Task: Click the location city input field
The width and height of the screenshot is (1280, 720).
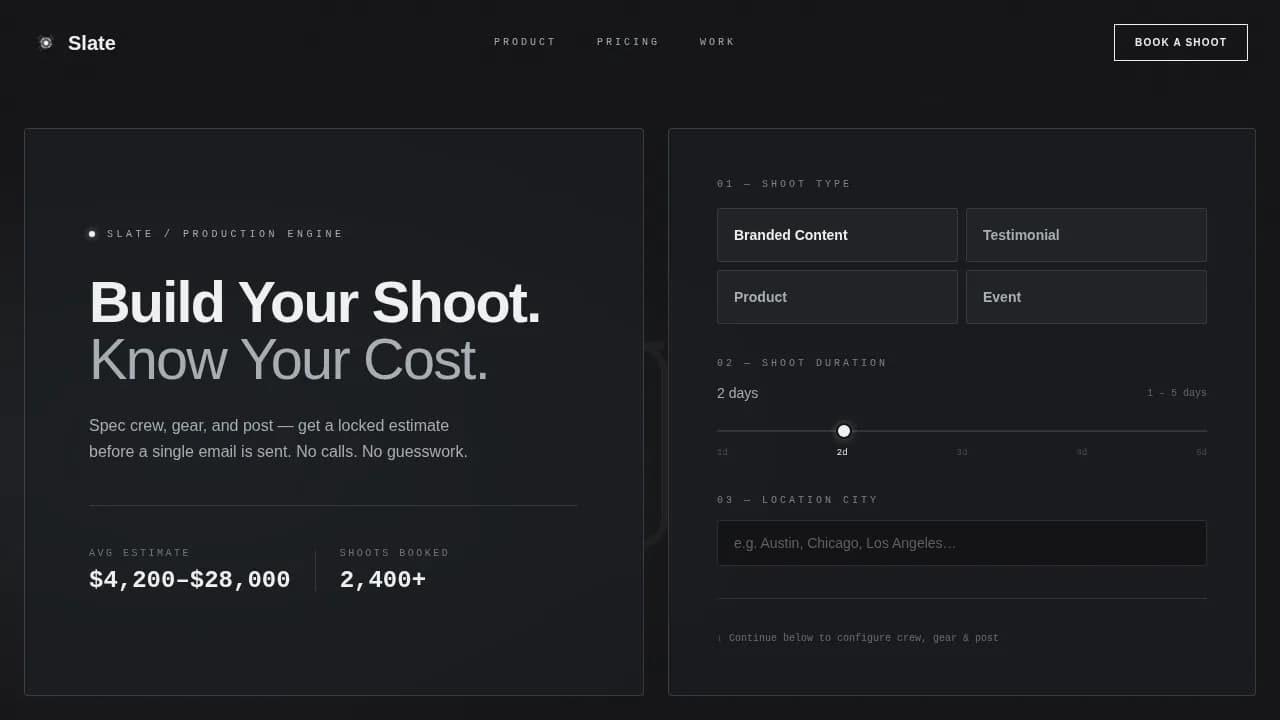Action: coord(962,543)
